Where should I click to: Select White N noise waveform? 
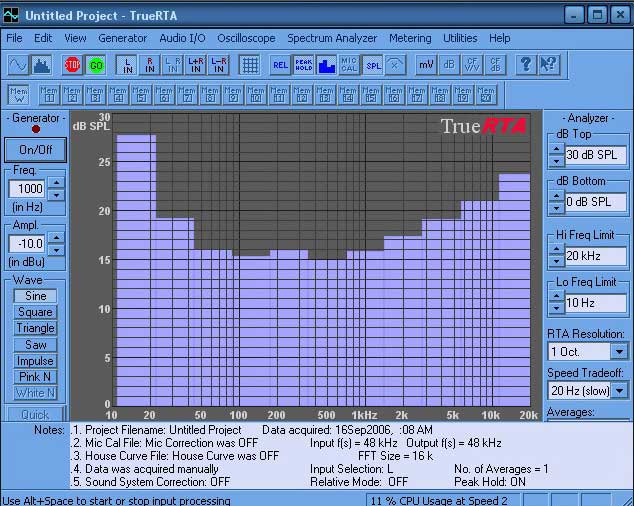35,393
